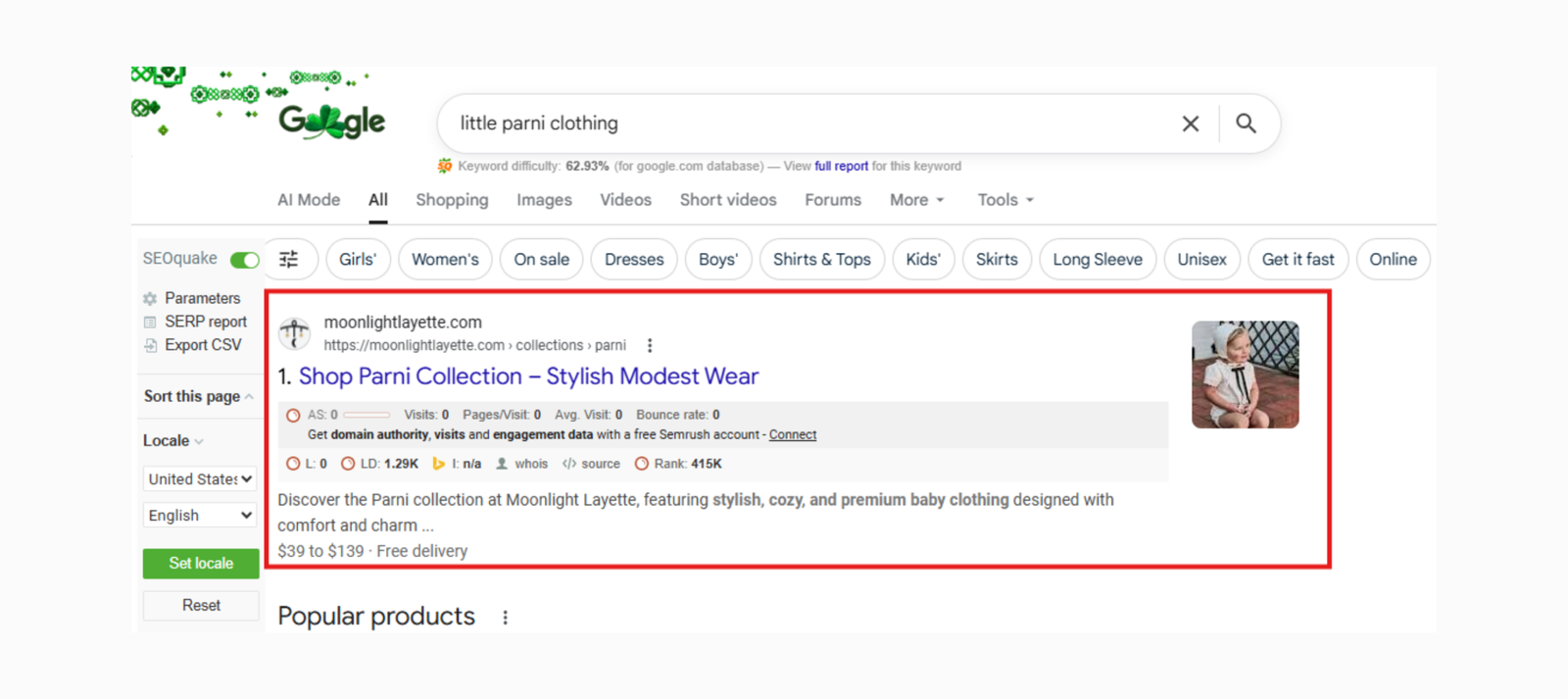Open the United States locale dropdown
This screenshot has height=699, width=1568.
pos(200,479)
